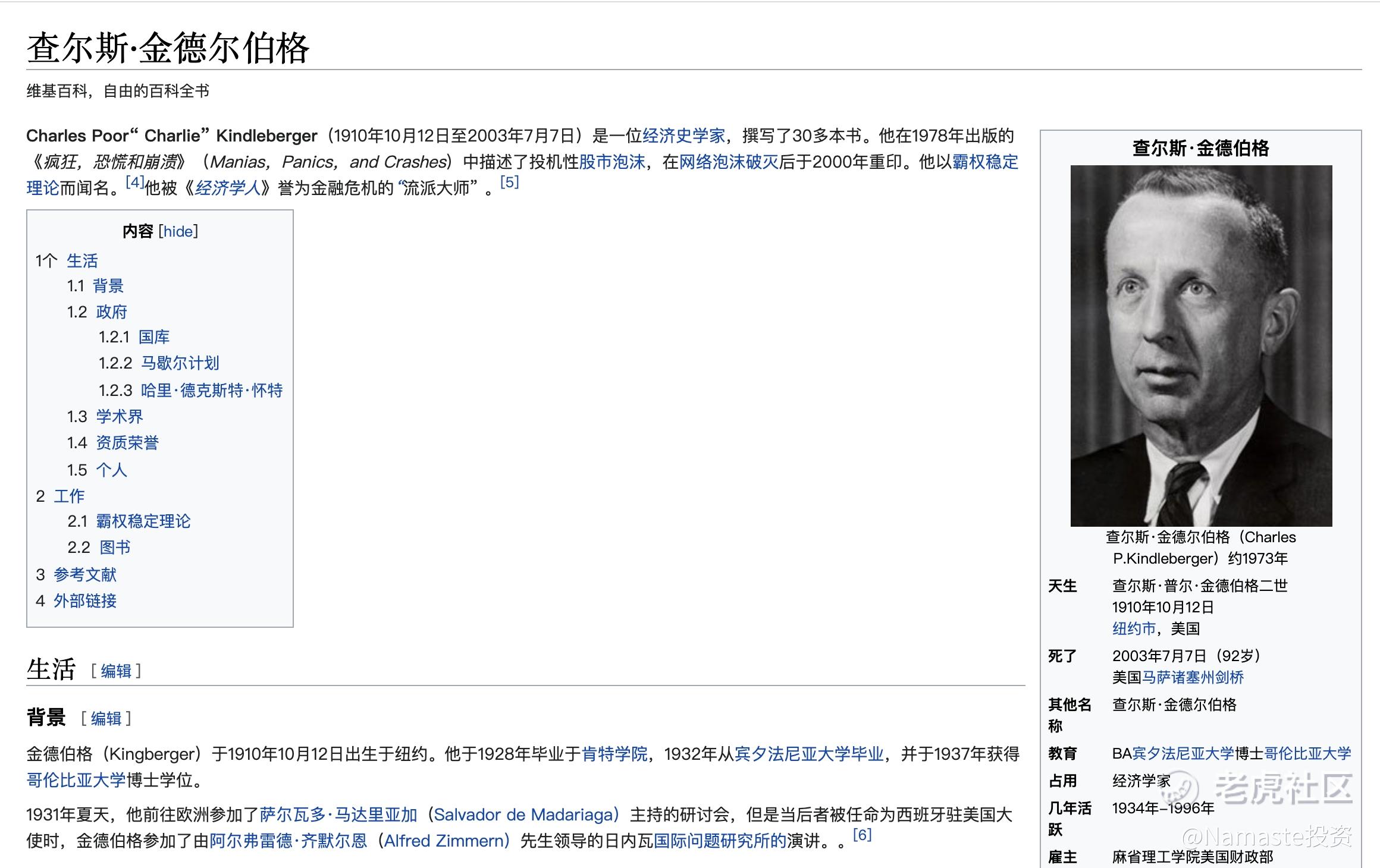1380x868 pixels.
Task: Go to 1.2.3 哈里·德克斯特·怀特 section
Action: (x=211, y=391)
